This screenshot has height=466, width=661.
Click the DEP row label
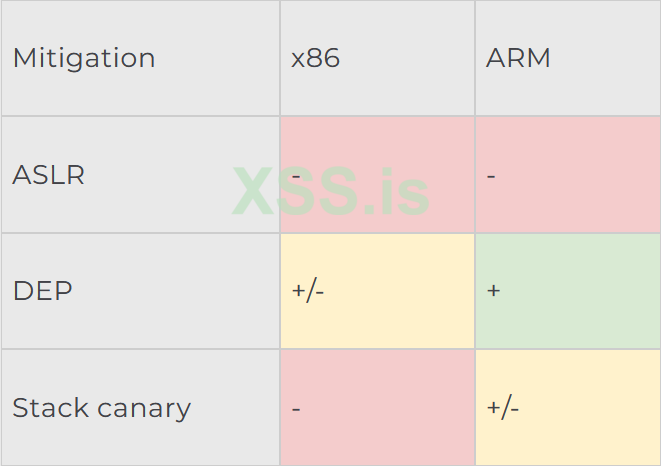pyautogui.click(x=42, y=291)
